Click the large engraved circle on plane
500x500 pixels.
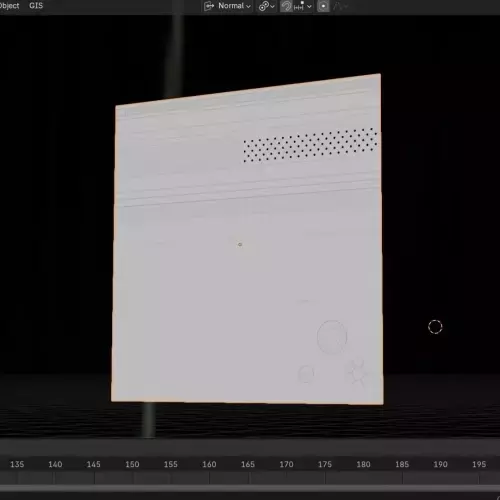(332, 337)
